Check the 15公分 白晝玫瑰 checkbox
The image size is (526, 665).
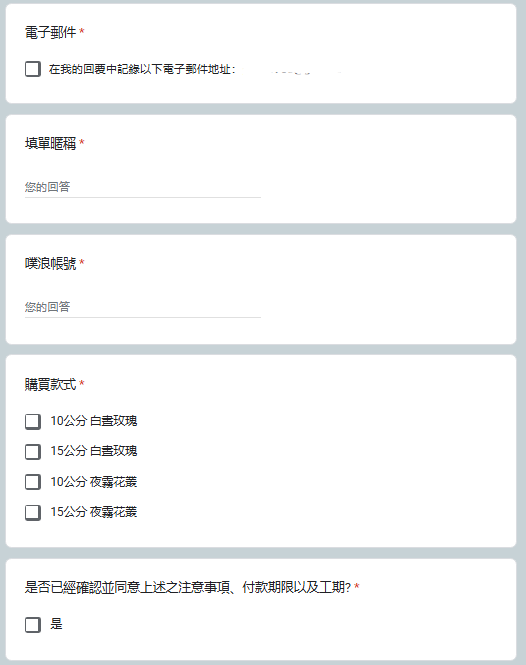pyautogui.click(x=33, y=452)
